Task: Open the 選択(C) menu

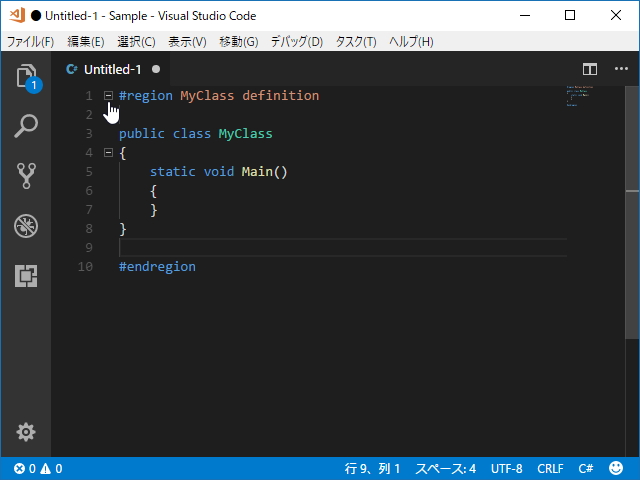Action: tap(136, 41)
